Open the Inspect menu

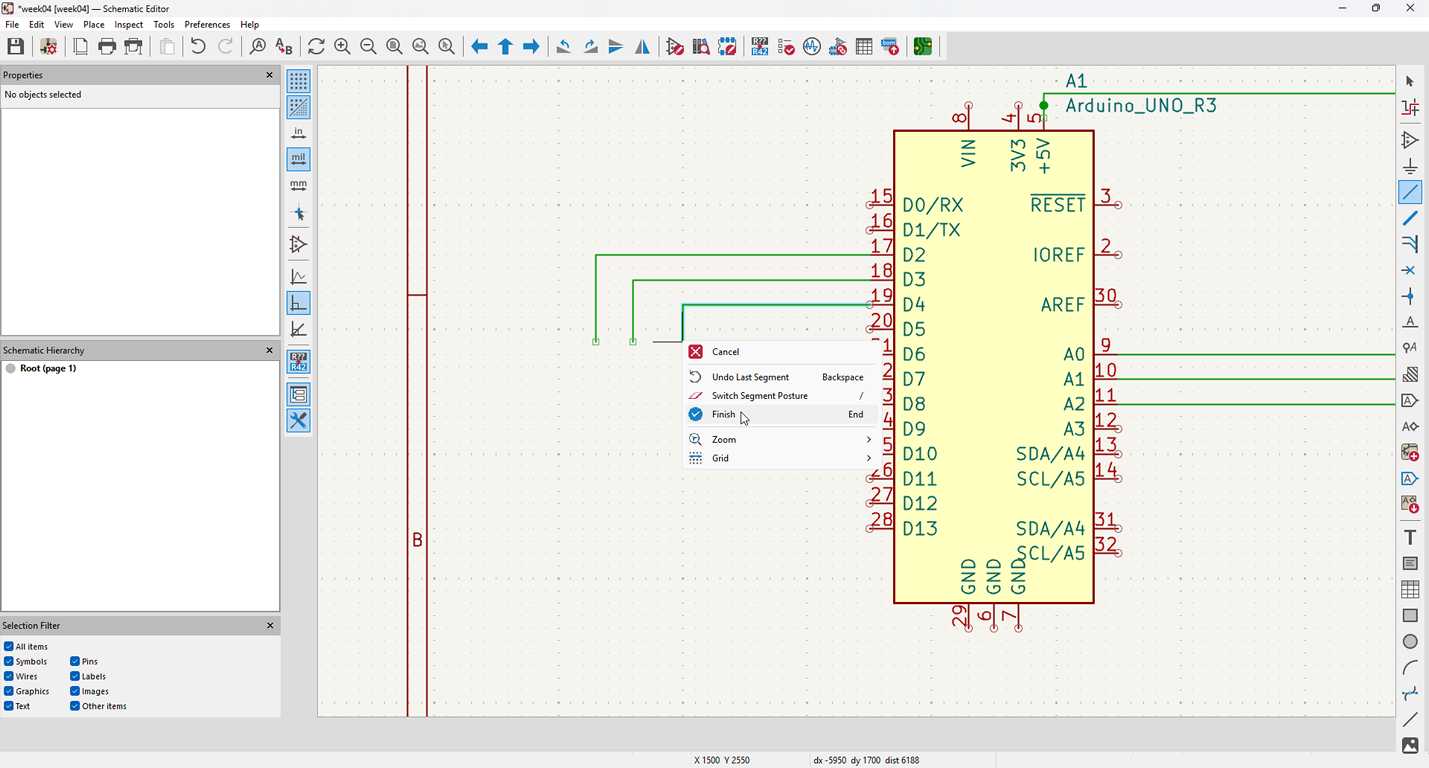click(129, 24)
